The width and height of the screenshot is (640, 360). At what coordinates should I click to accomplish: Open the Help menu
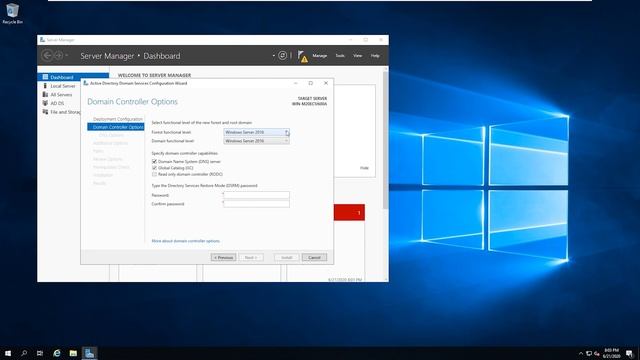click(x=375, y=56)
